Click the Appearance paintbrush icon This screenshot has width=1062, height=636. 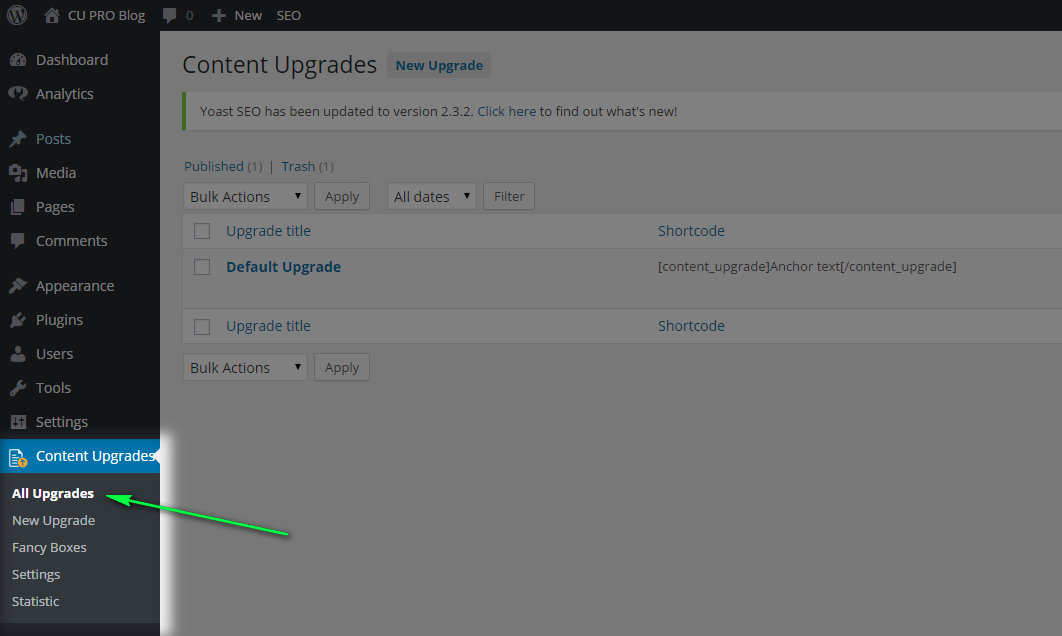[18, 286]
